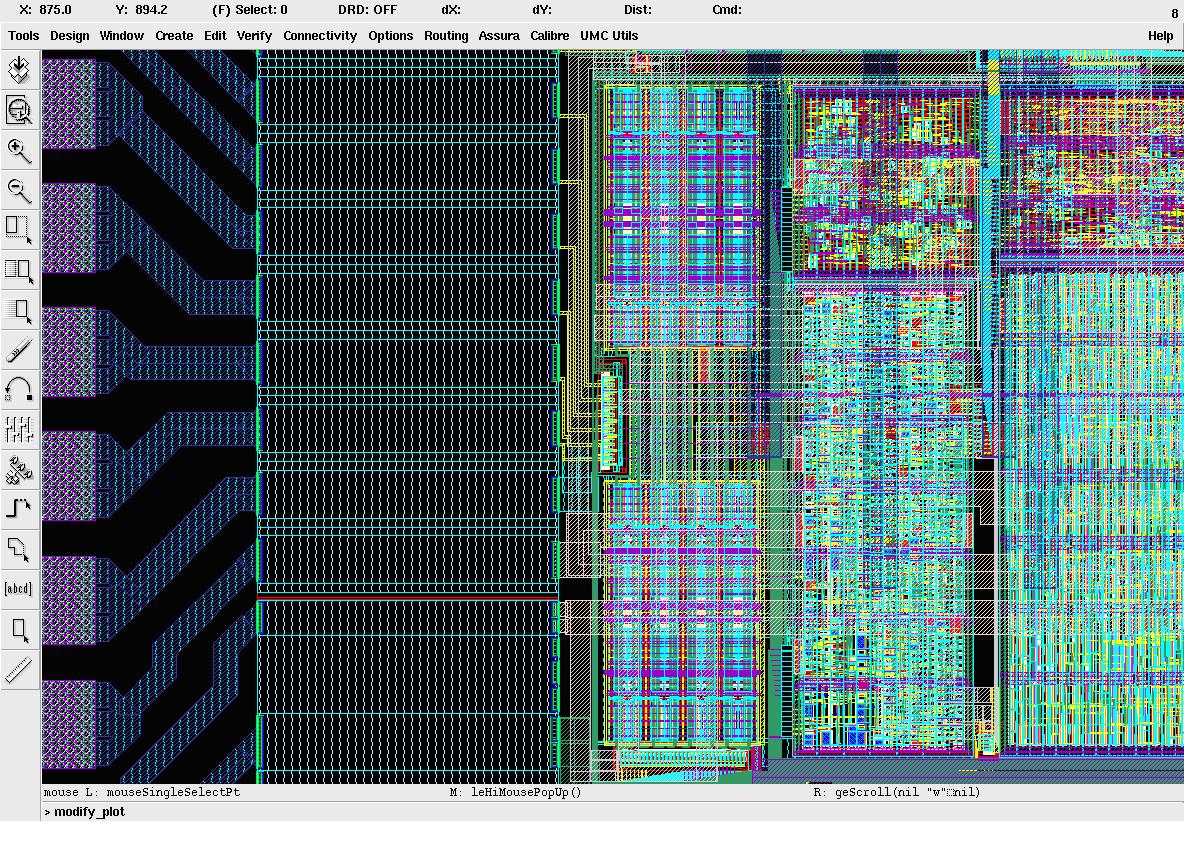This screenshot has height=864, width=1184.
Task: Open the Edit Properties icon
Action: (19, 430)
